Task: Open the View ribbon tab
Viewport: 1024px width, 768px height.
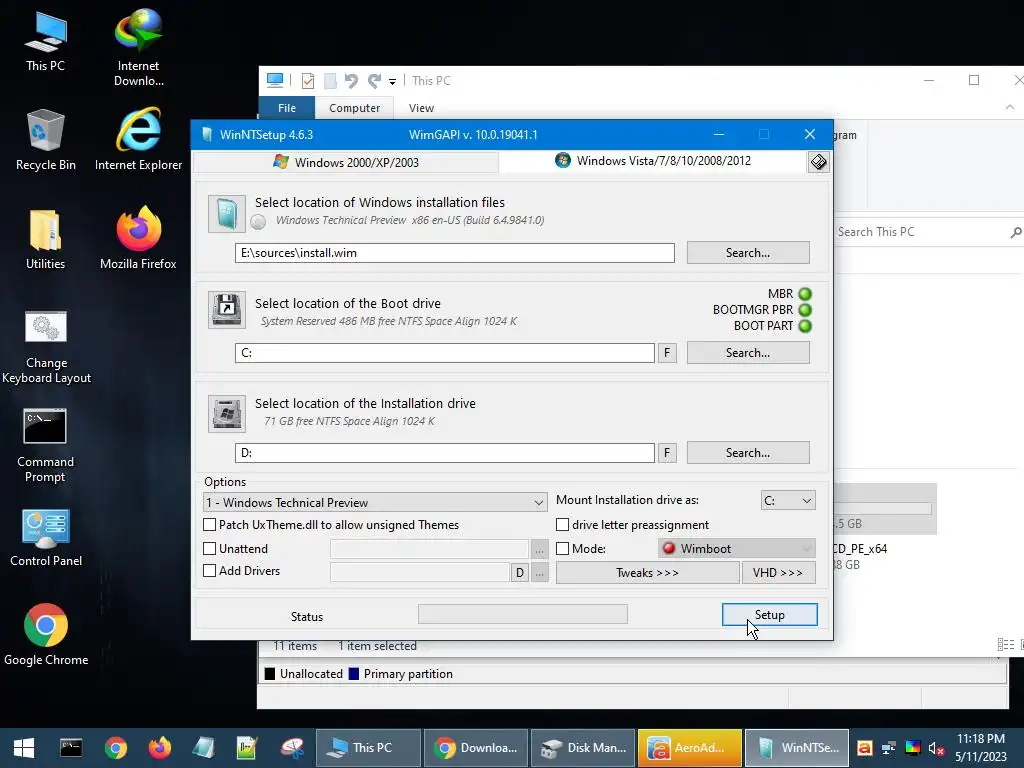Action: [421, 108]
